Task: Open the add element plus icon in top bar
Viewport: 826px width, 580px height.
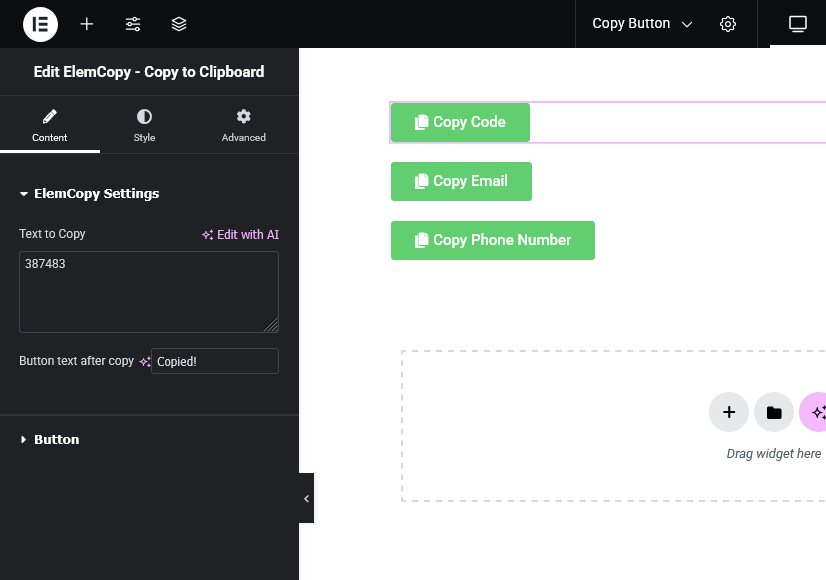Action: point(87,24)
